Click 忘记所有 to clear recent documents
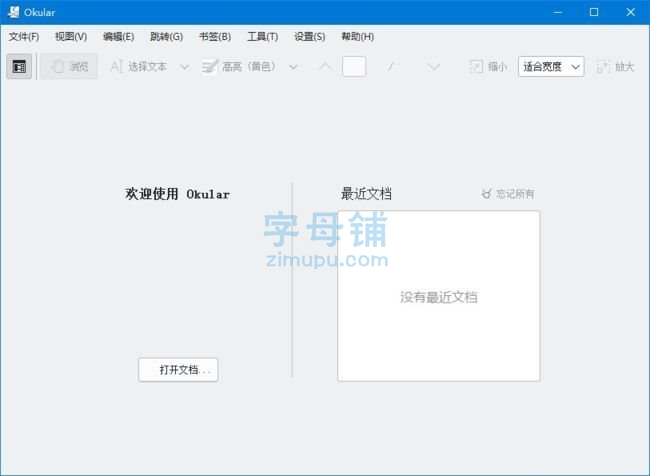650x476 pixels. click(x=508, y=194)
